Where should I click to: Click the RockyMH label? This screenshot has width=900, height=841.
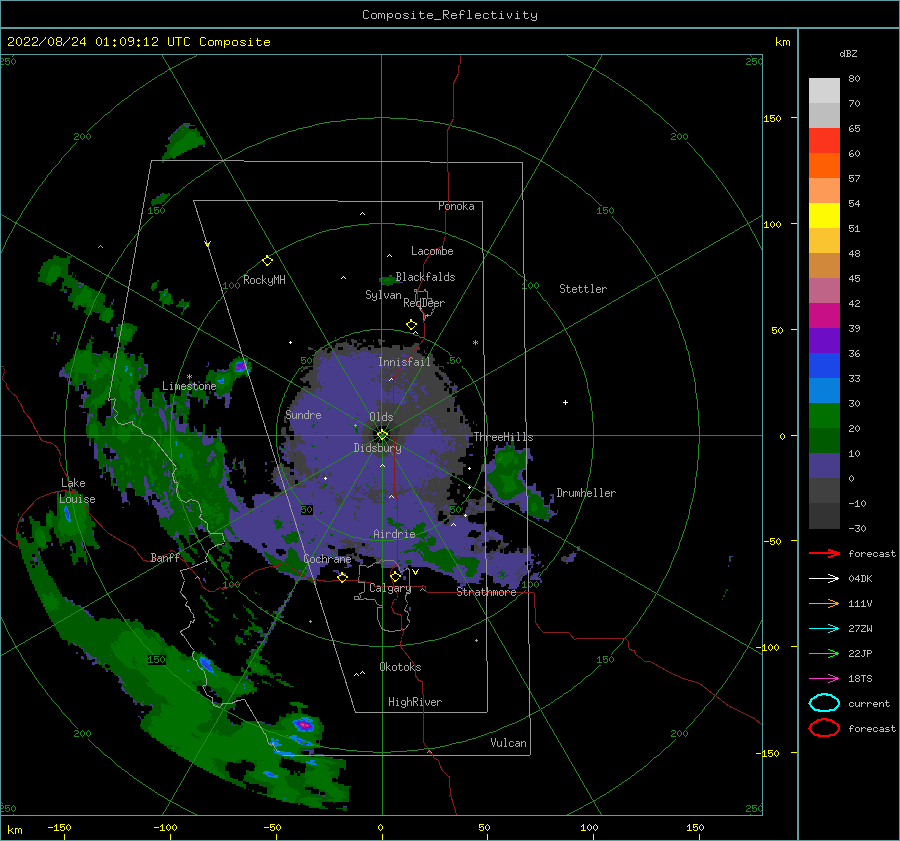point(264,280)
